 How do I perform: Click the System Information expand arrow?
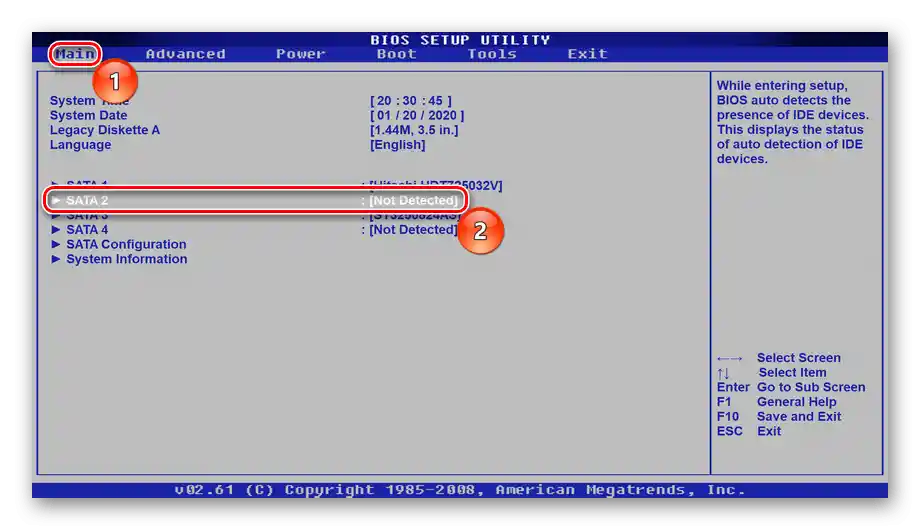pos(56,259)
